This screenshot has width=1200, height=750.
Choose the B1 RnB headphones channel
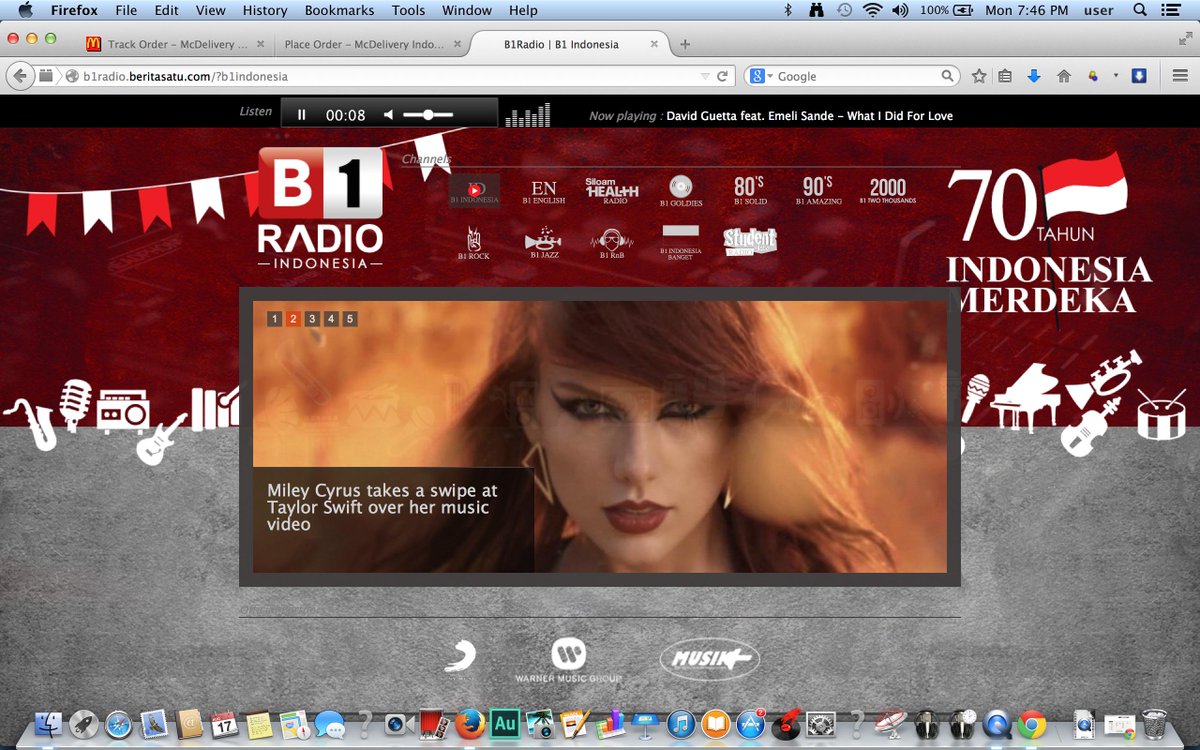[x=611, y=244]
